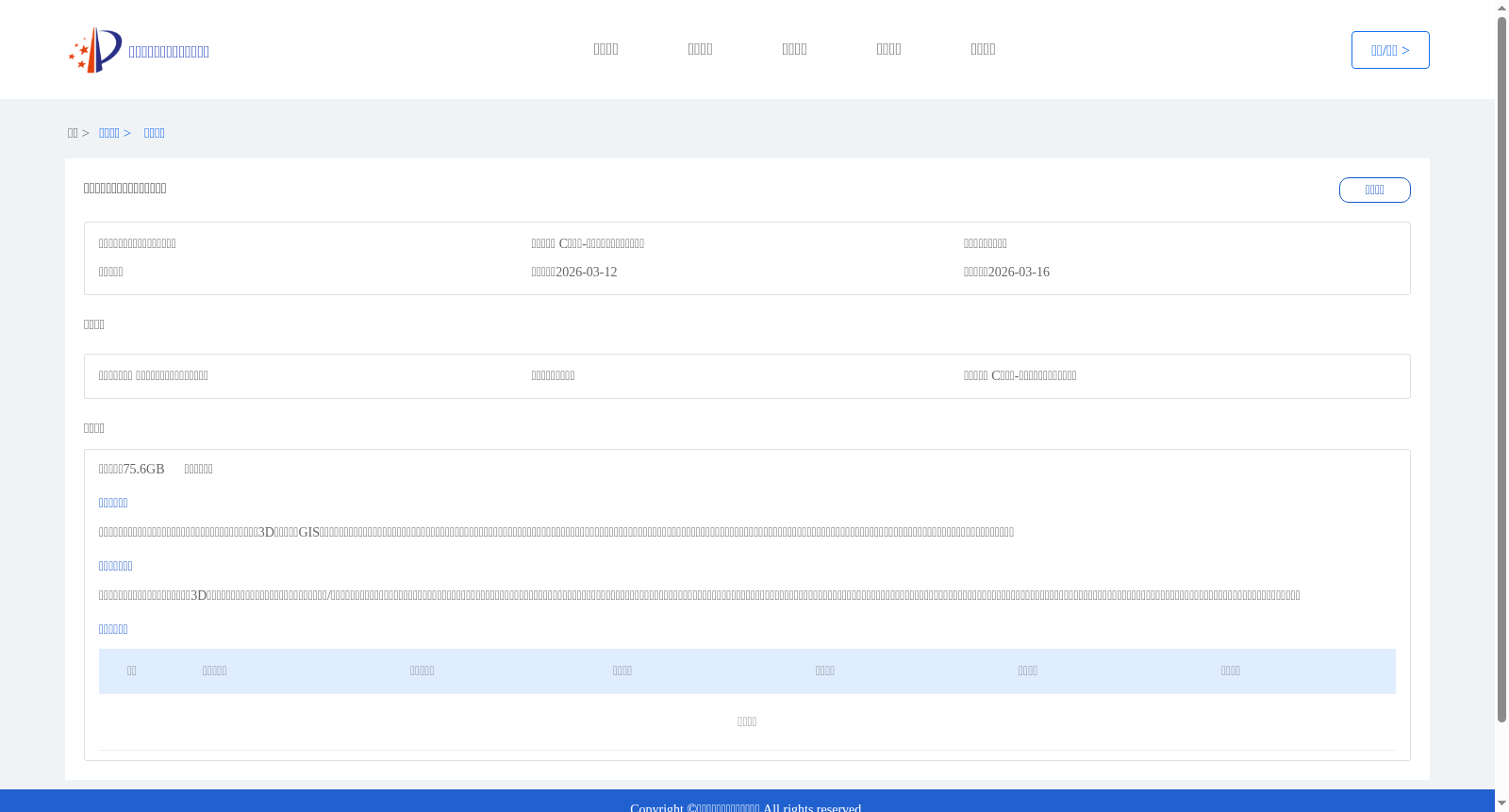
Task: Click the last blue breadcrumb entry
Action: 155,133
